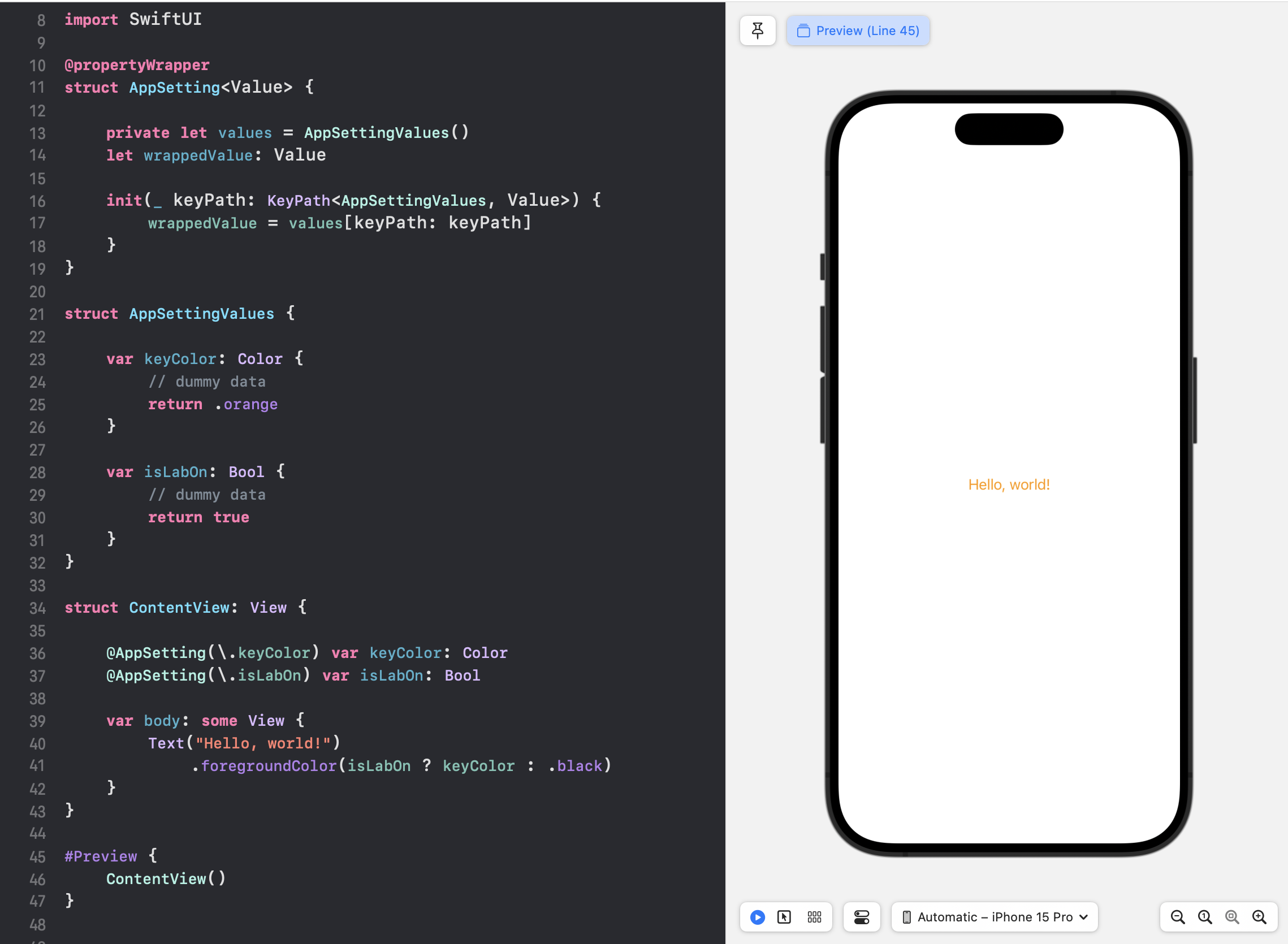The image size is (1288, 944).
Task: Select the Preview (Line 45) tab
Action: [x=858, y=31]
